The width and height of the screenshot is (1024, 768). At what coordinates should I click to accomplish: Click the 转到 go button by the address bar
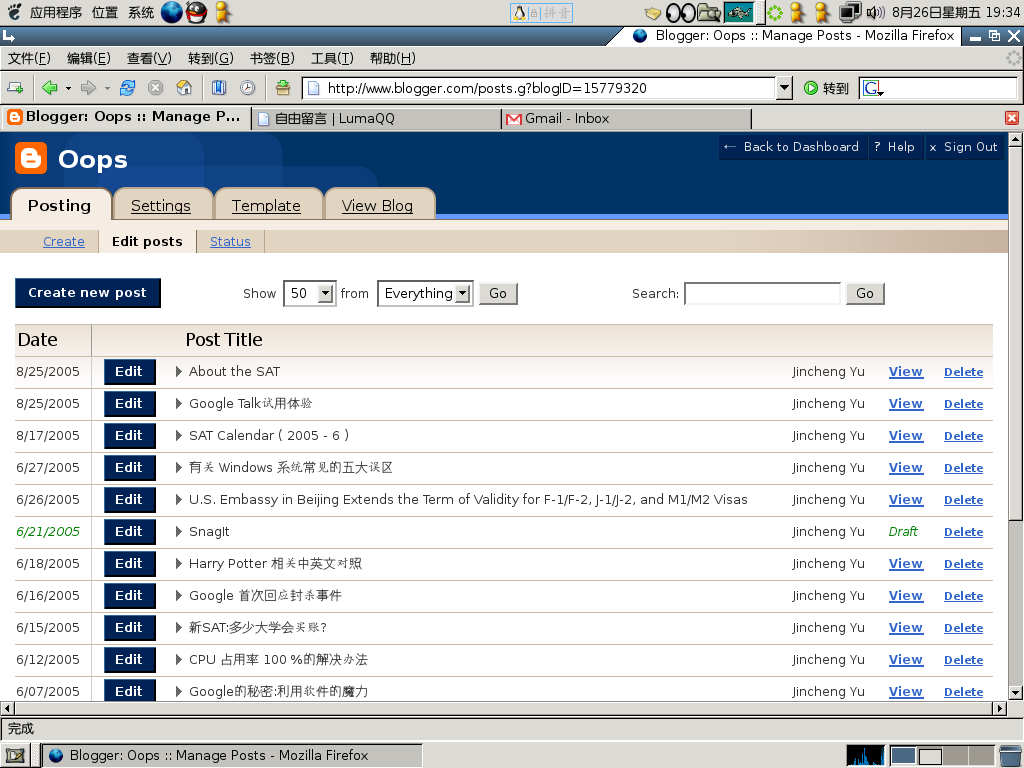826,88
